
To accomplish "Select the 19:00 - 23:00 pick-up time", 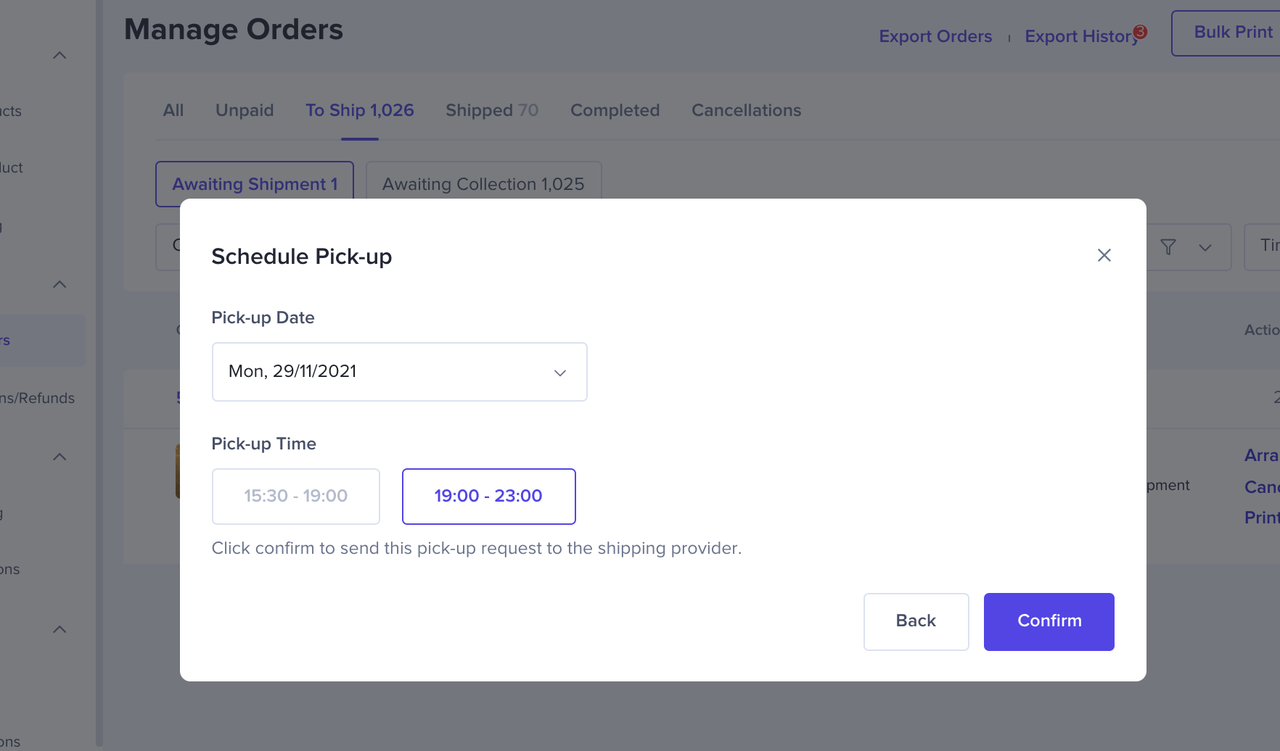I will tap(488, 496).
